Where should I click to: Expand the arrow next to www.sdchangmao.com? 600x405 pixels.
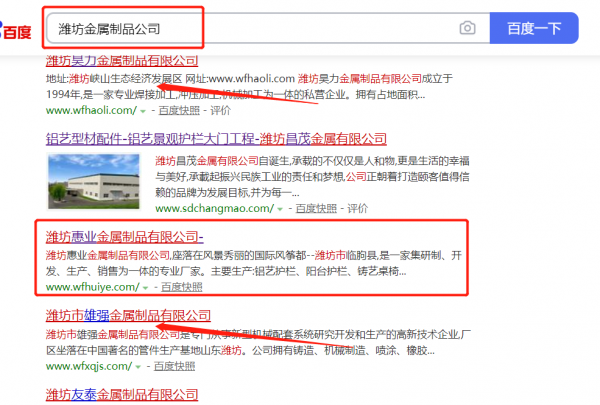(x=281, y=208)
